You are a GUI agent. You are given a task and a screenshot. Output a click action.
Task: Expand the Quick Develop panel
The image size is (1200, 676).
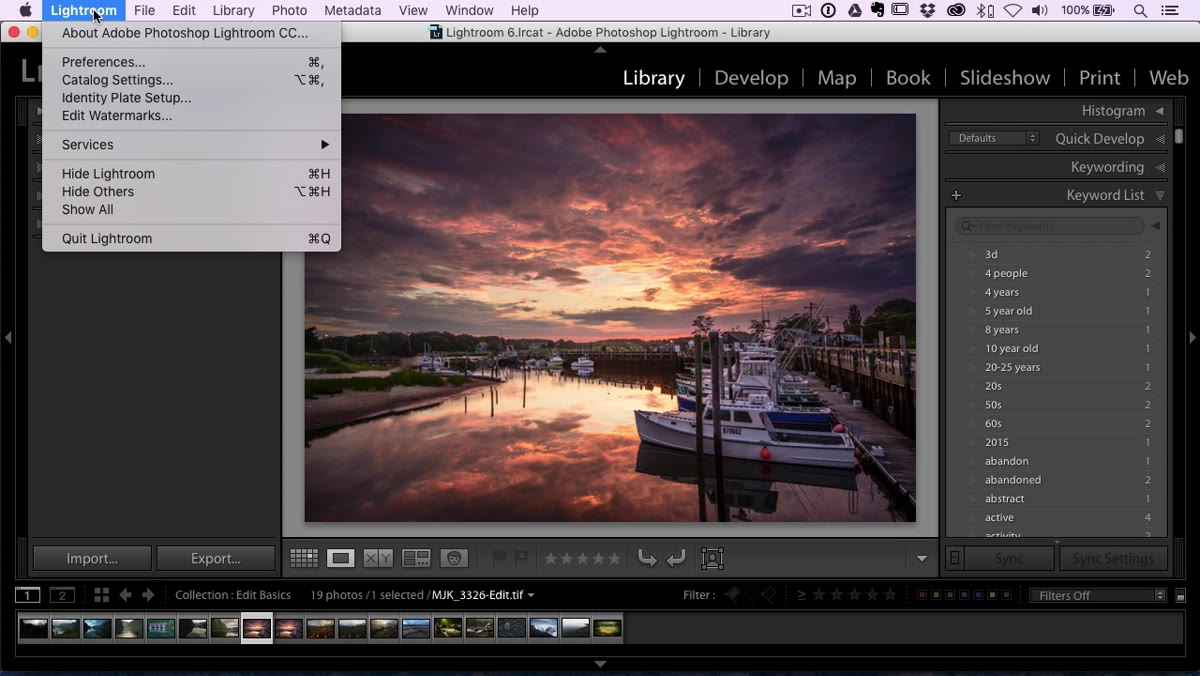coord(1160,139)
